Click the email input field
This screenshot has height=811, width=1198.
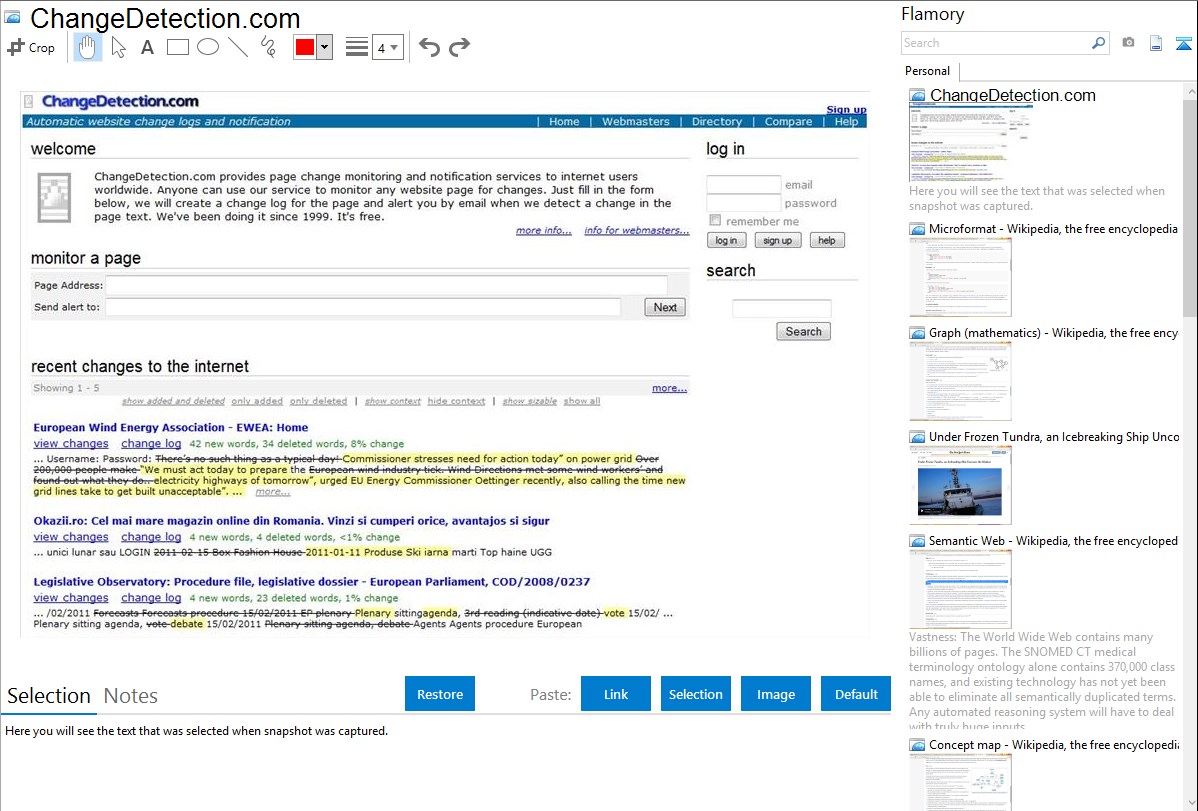[743, 184]
